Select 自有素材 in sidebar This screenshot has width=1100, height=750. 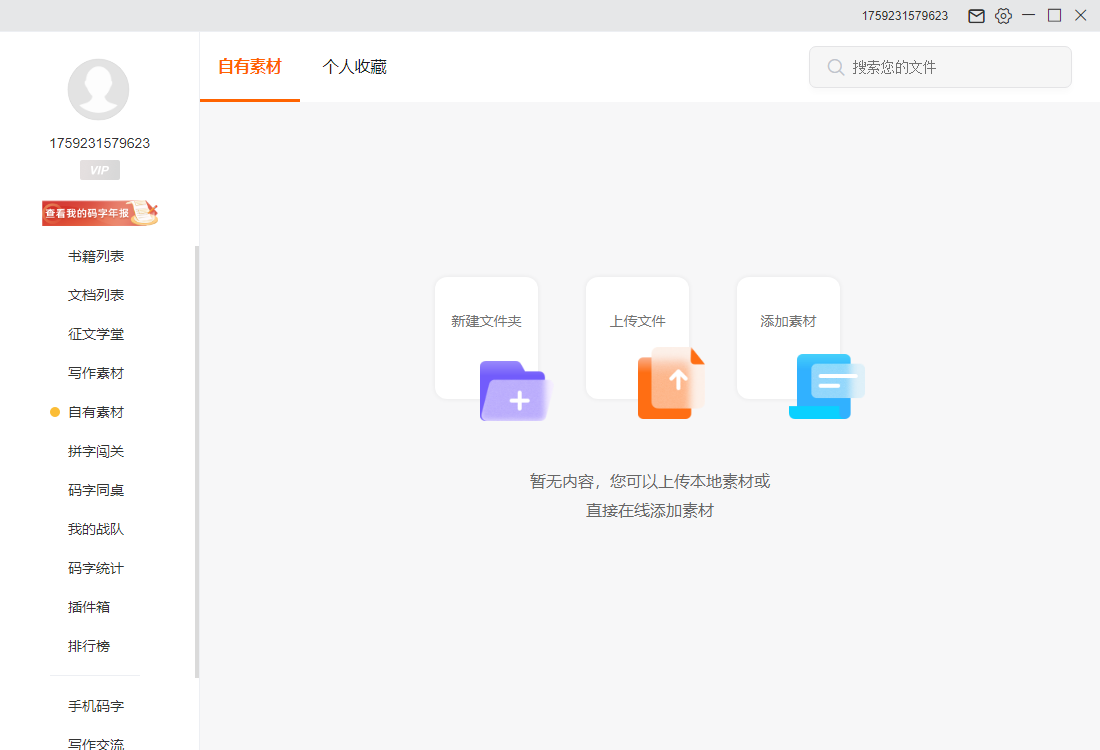pyautogui.click(x=96, y=412)
